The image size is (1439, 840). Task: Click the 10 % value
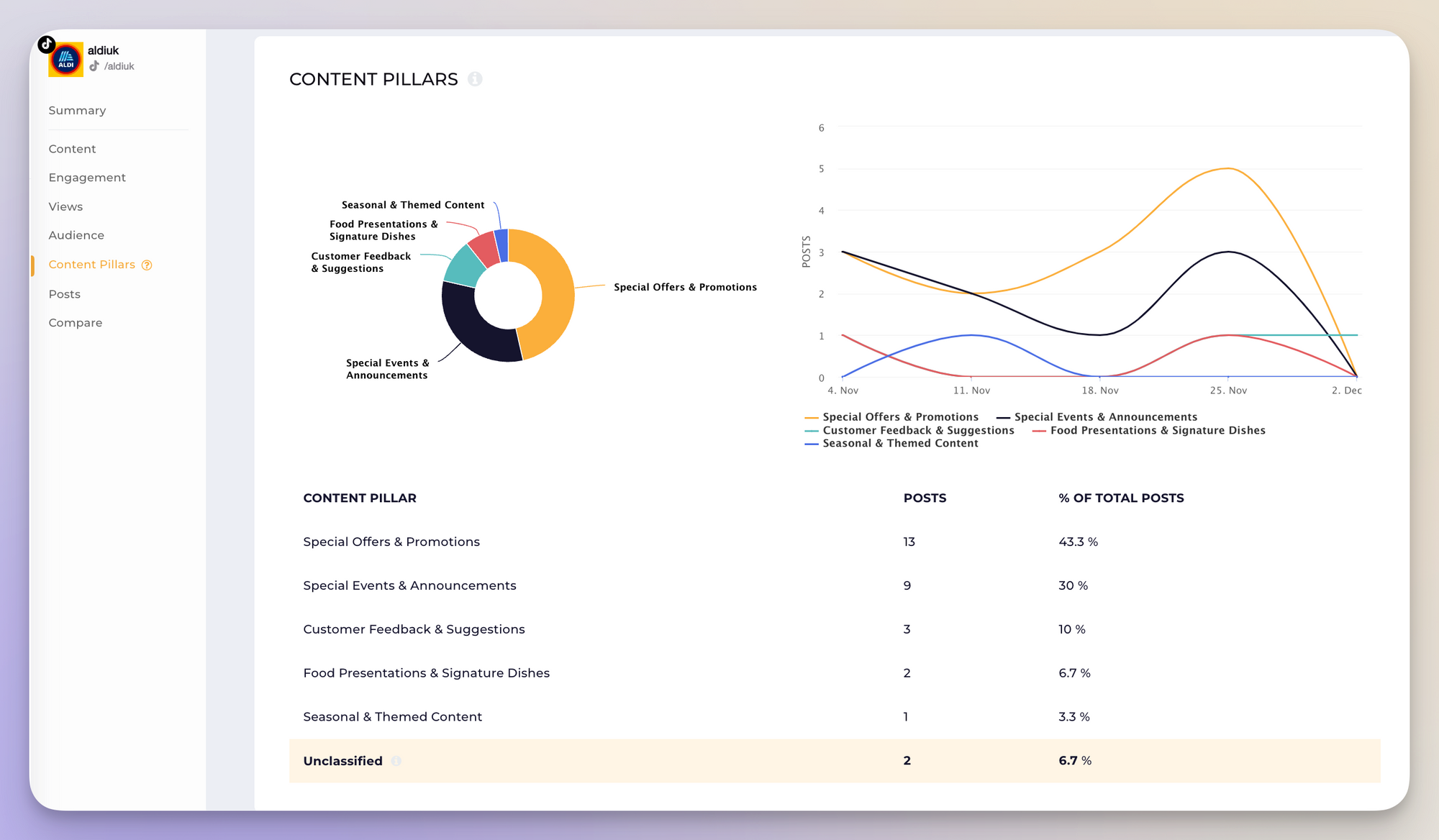tap(1071, 629)
